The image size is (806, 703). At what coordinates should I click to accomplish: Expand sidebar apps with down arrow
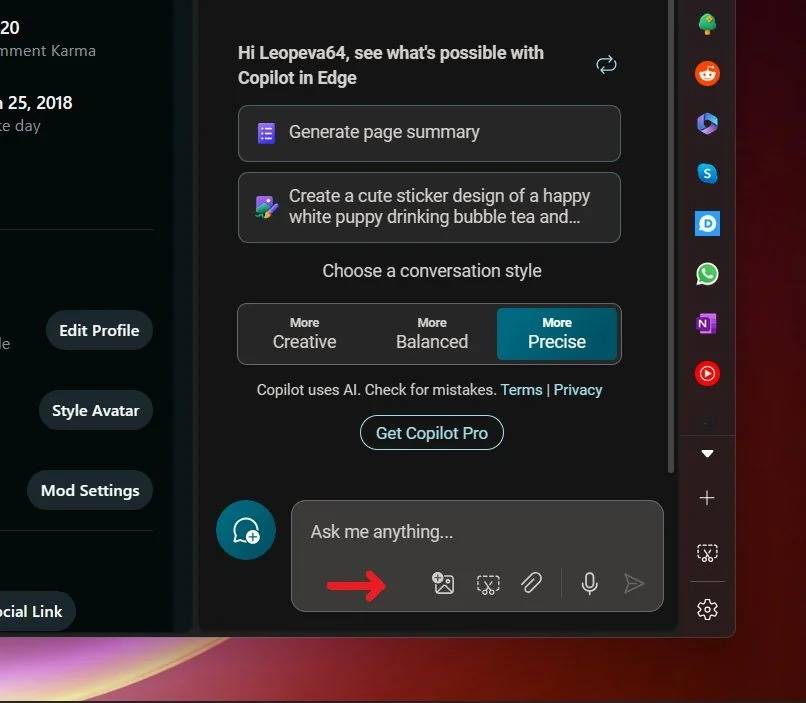click(707, 454)
